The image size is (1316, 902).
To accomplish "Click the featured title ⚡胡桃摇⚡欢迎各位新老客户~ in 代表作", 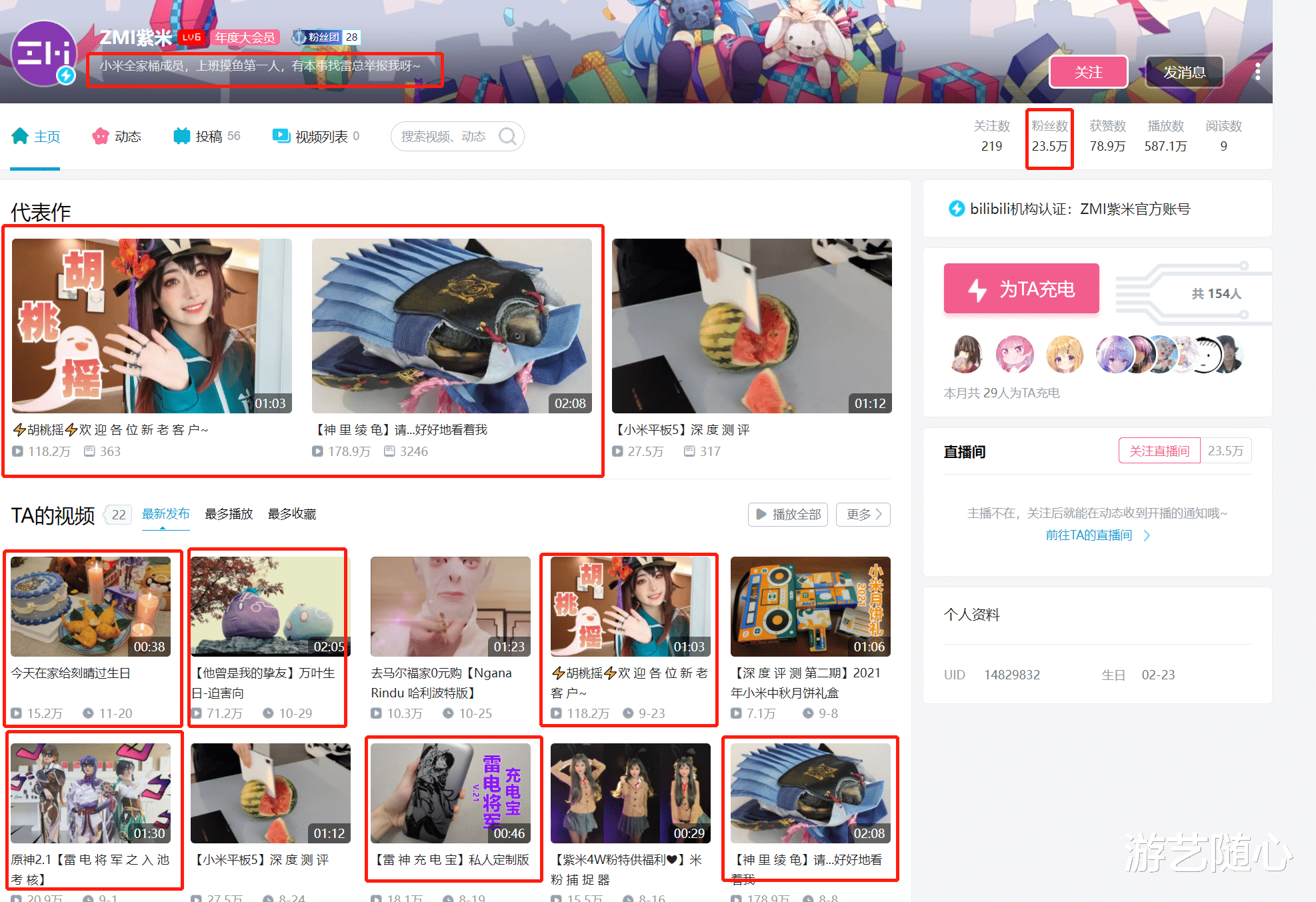I will [x=111, y=430].
